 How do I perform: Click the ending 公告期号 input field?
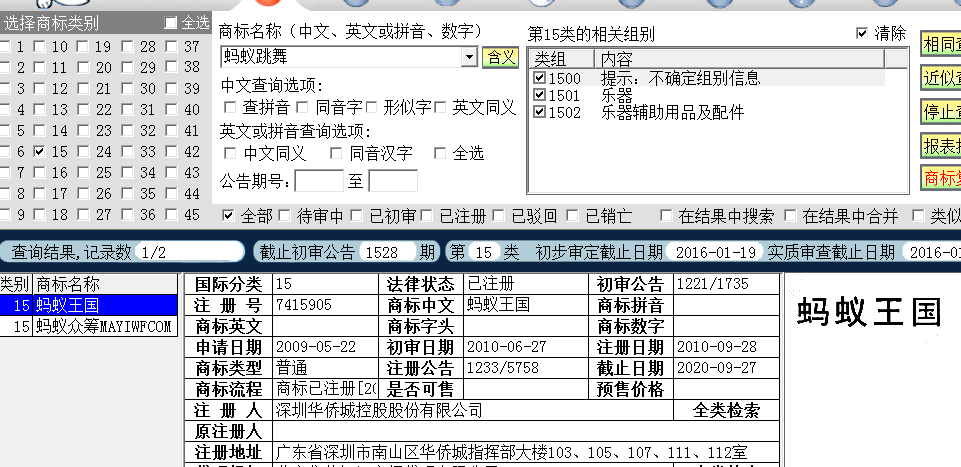393,181
